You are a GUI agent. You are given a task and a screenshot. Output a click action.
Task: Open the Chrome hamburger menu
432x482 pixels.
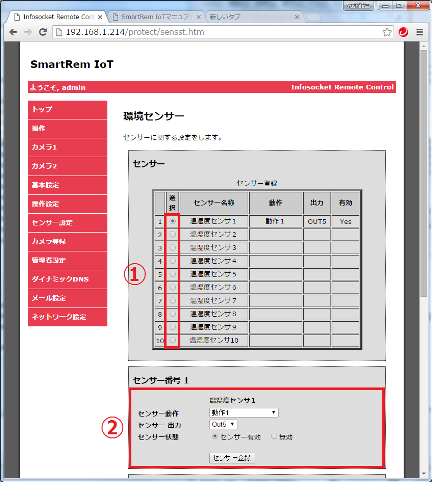420,32
